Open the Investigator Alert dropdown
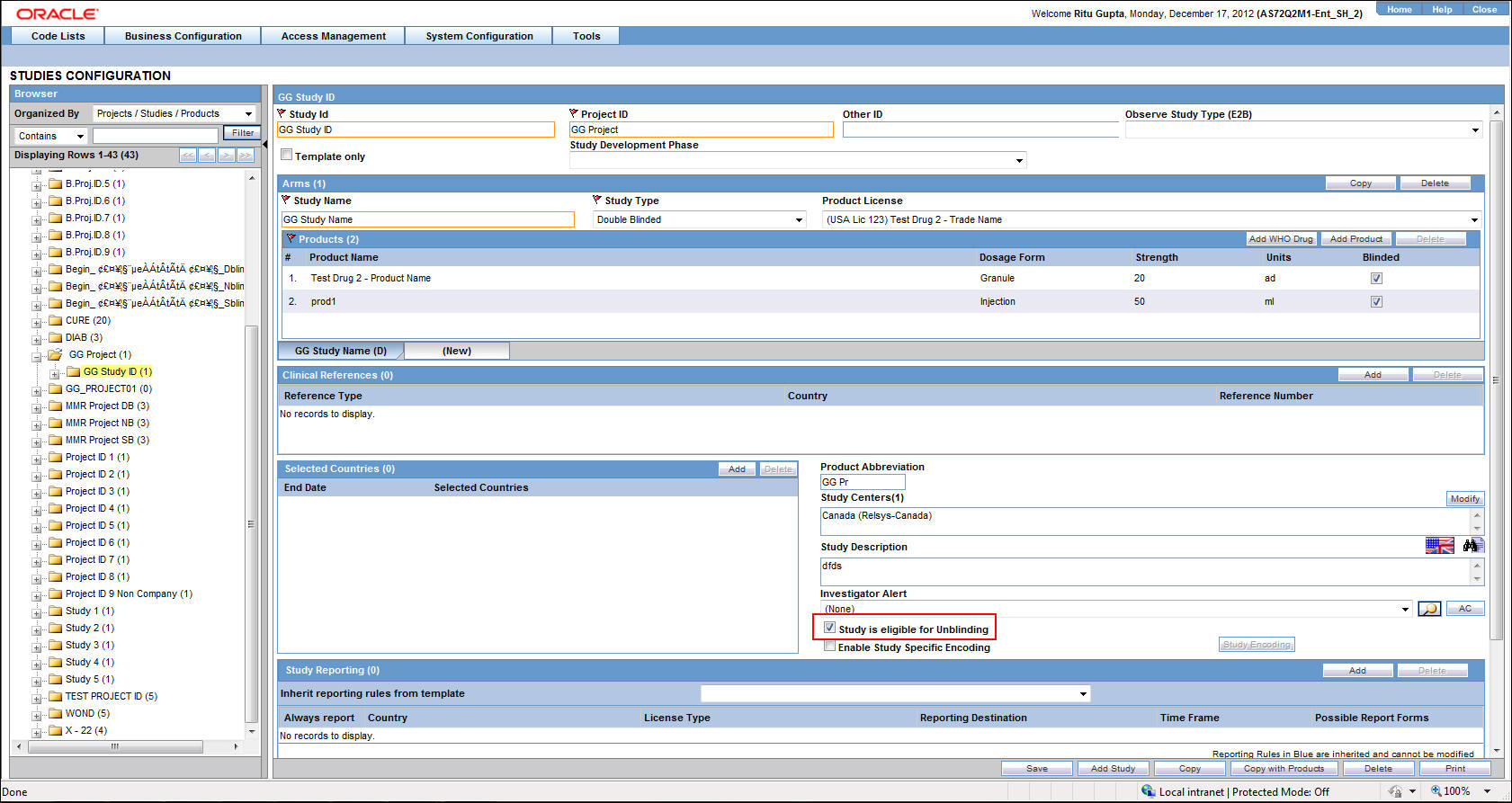This screenshot has height=803, width=1512. point(1405,610)
